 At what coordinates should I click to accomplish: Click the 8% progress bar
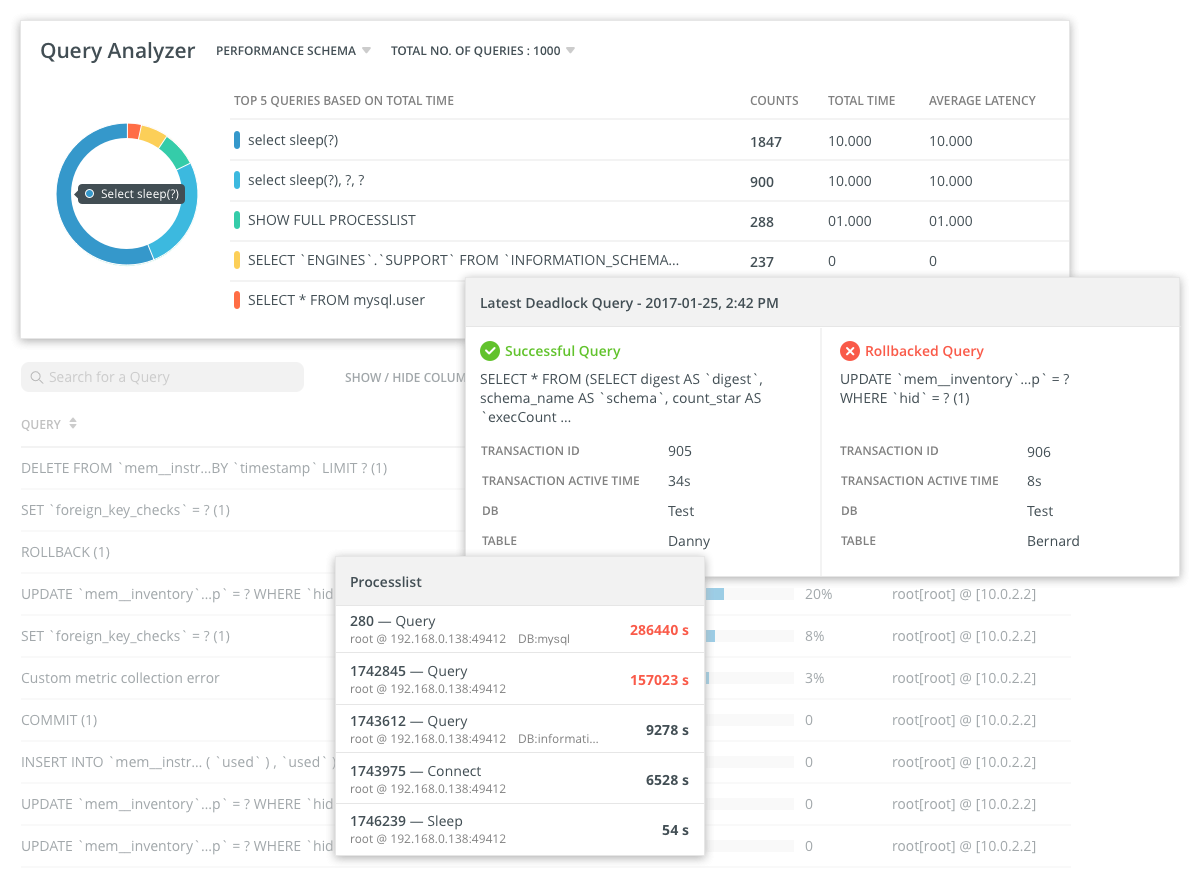[749, 636]
